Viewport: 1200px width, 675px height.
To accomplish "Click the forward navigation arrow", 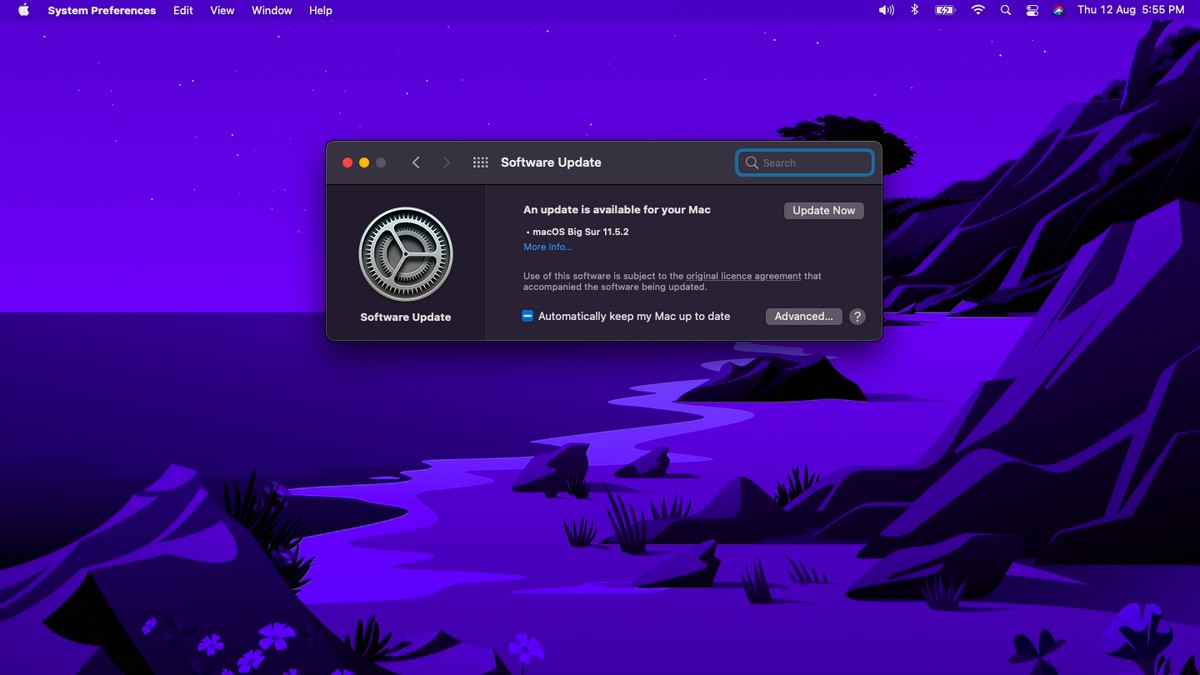I will point(446,161).
